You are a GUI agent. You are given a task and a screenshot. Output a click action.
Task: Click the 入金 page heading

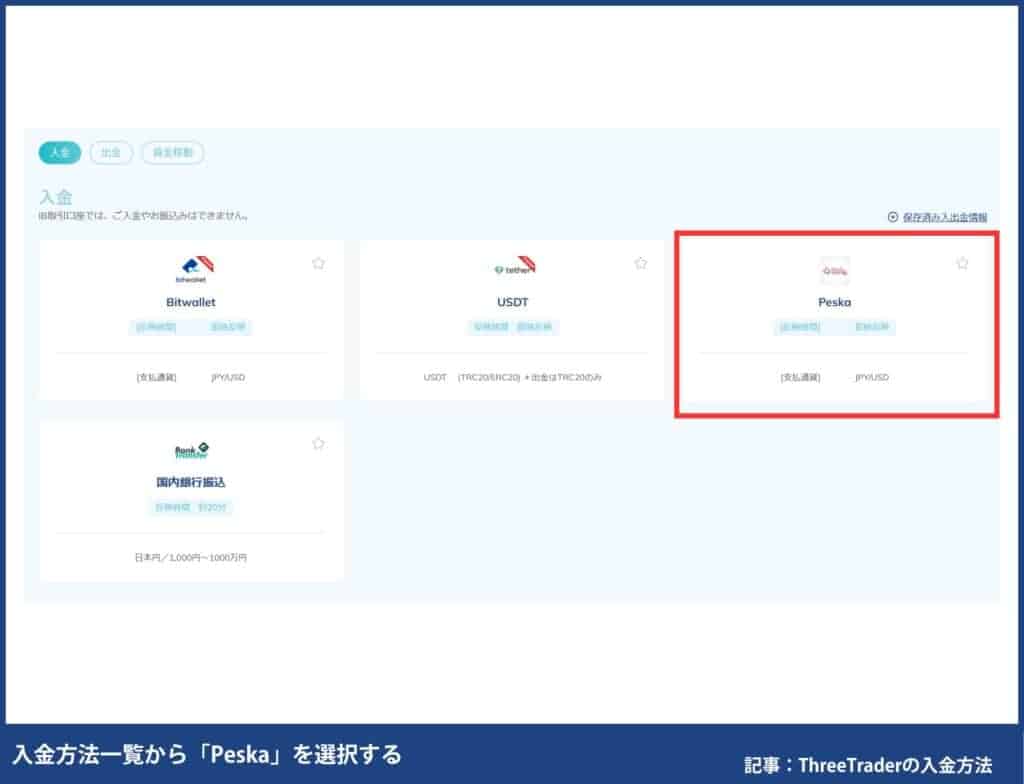coord(56,197)
